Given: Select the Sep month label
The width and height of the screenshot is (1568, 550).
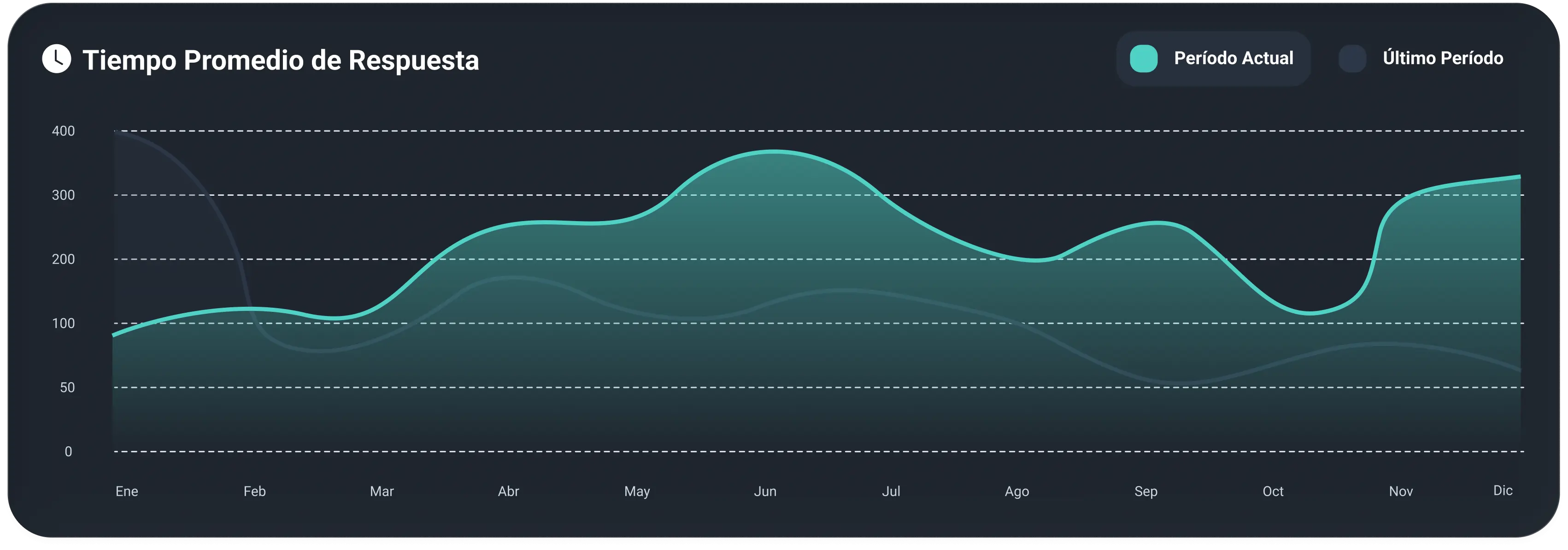Looking at the screenshot, I should [1145, 491].
